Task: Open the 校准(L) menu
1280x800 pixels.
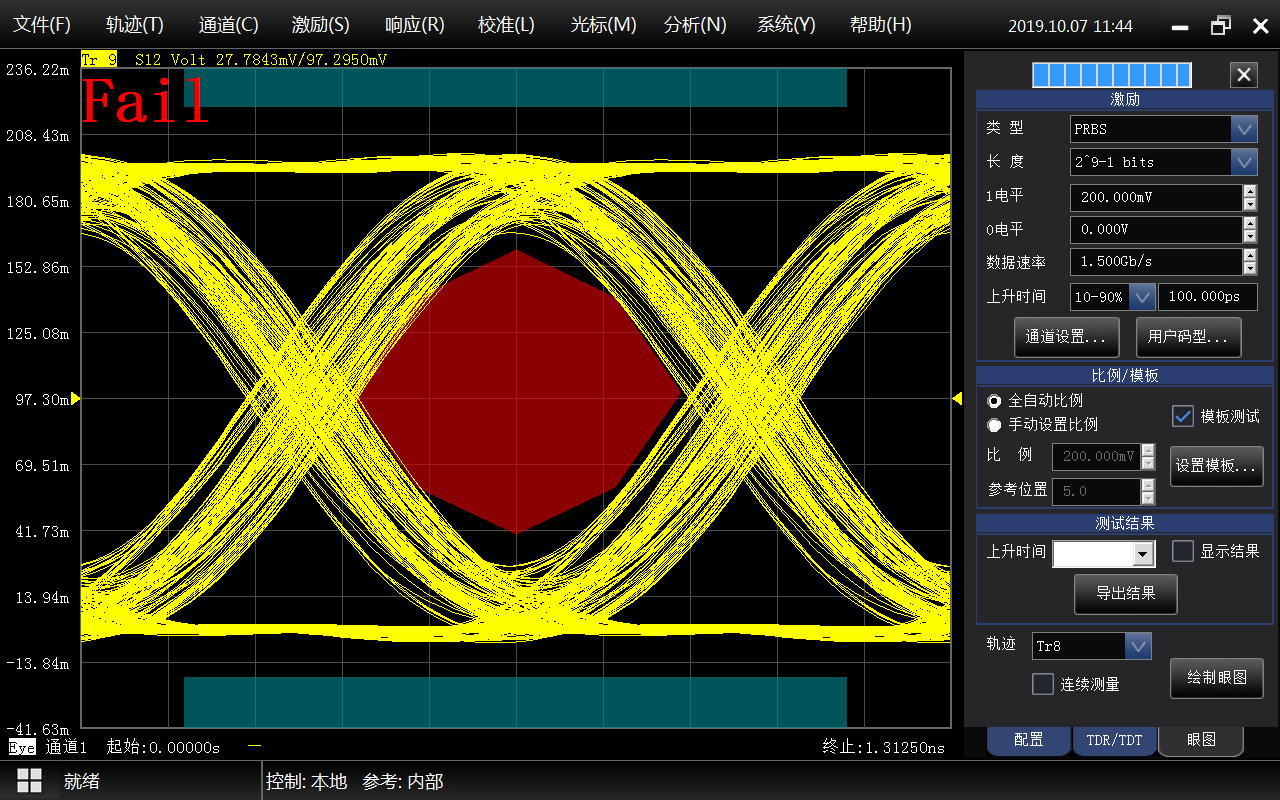Action: click(506, 25)
